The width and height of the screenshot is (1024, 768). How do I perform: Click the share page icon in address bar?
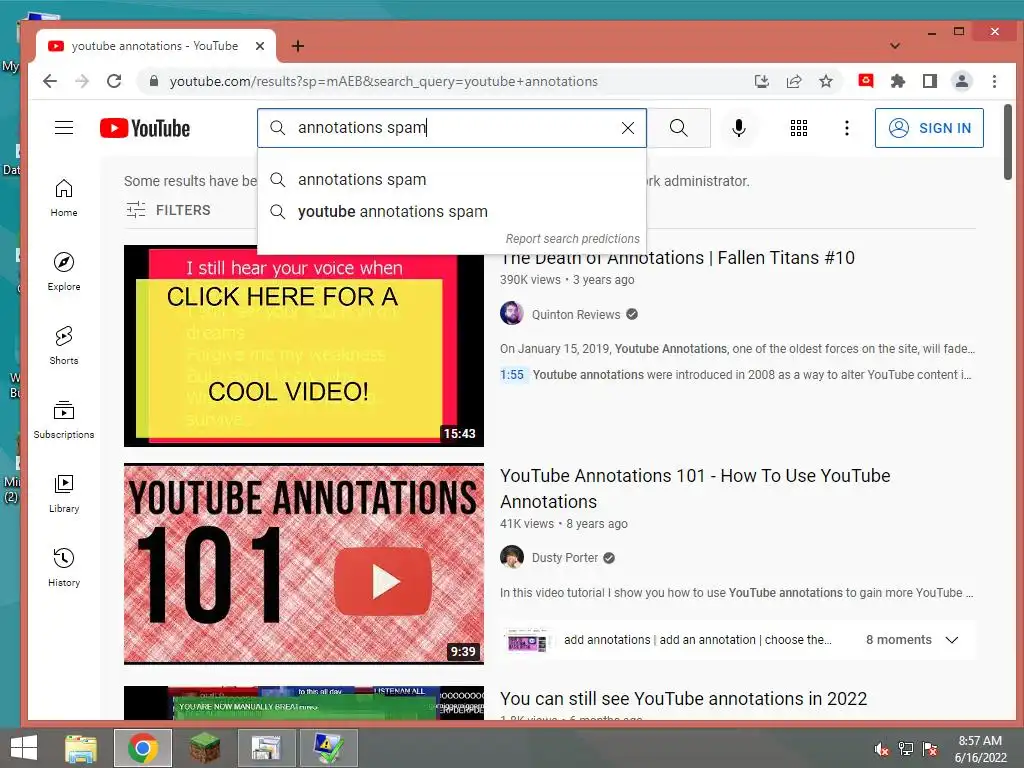click(794, 81)
